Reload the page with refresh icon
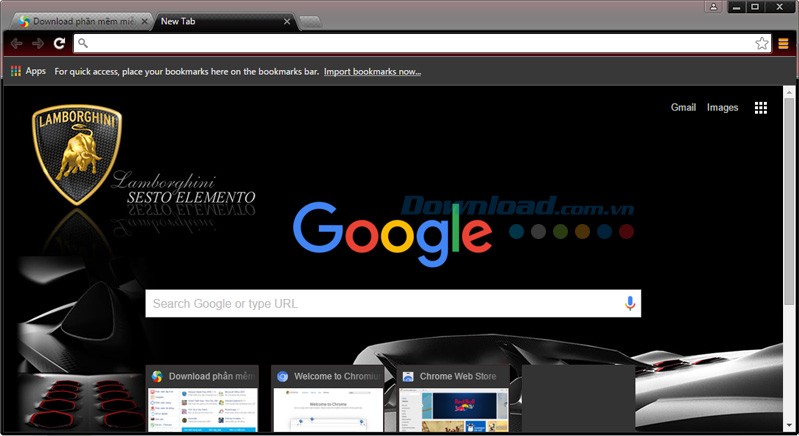Image resolution: width=799 pixels, height=436 pixels. 60,43
